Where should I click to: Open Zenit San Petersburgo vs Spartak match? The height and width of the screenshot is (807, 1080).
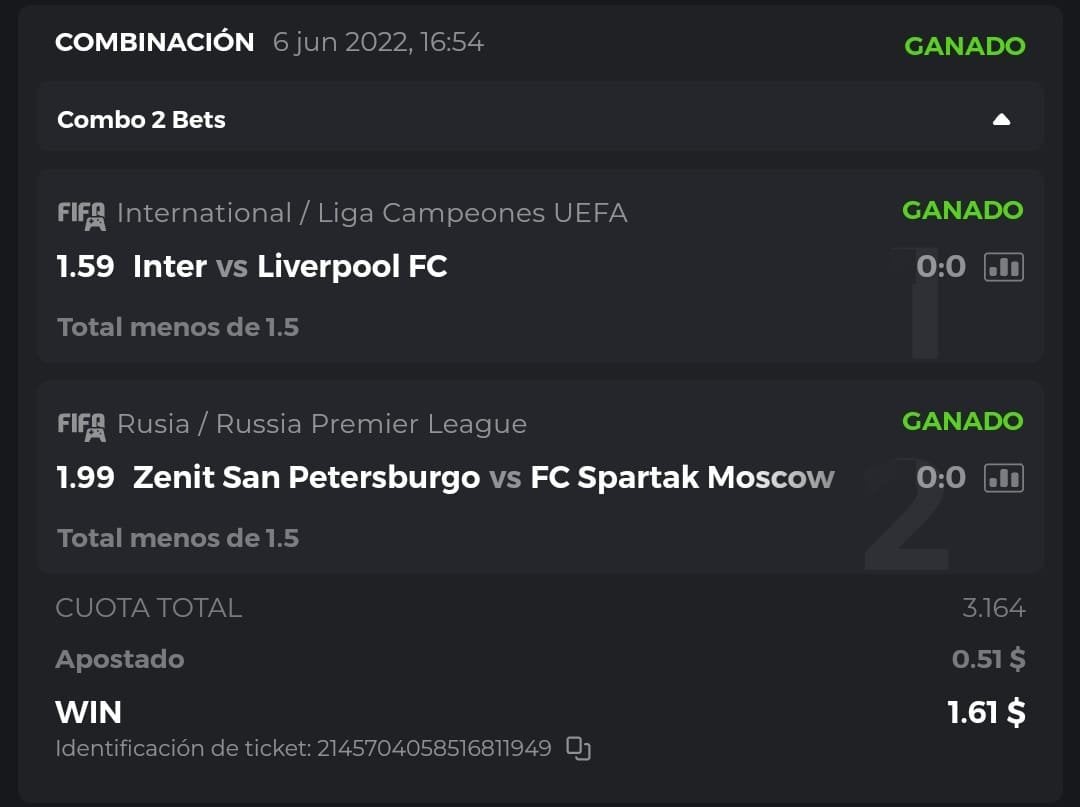click(x=483, y=478)
